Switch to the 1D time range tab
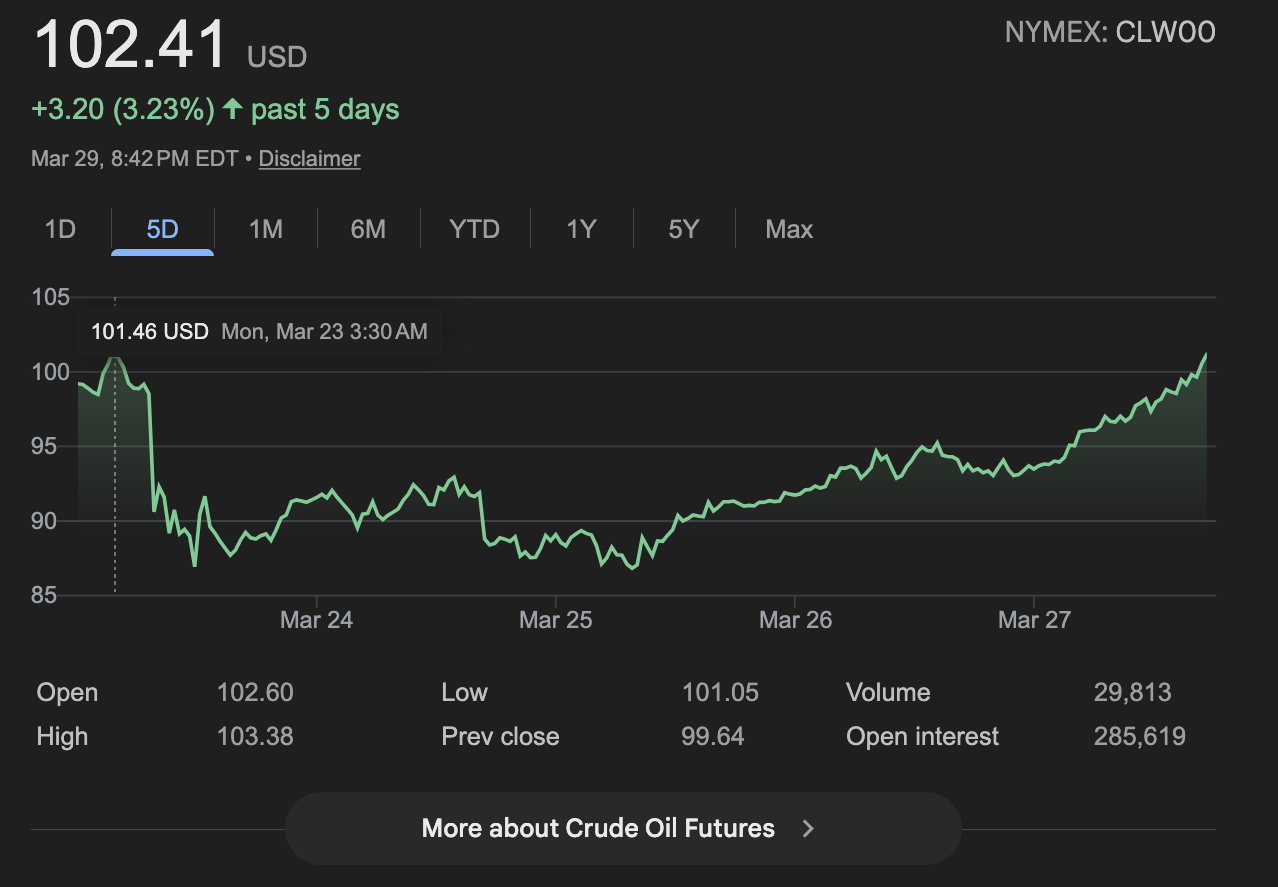The width and height of the screenshot is (1278, 887). (60, 229)
